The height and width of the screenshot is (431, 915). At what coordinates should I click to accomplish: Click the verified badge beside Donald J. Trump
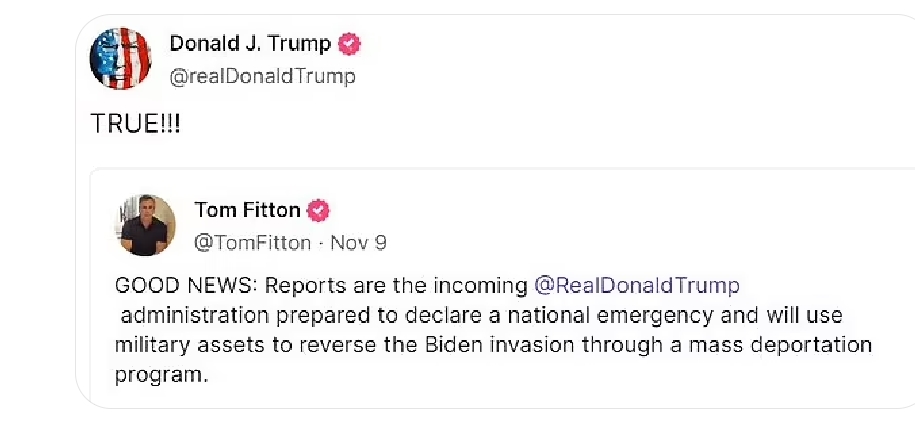tap(350, 44)
